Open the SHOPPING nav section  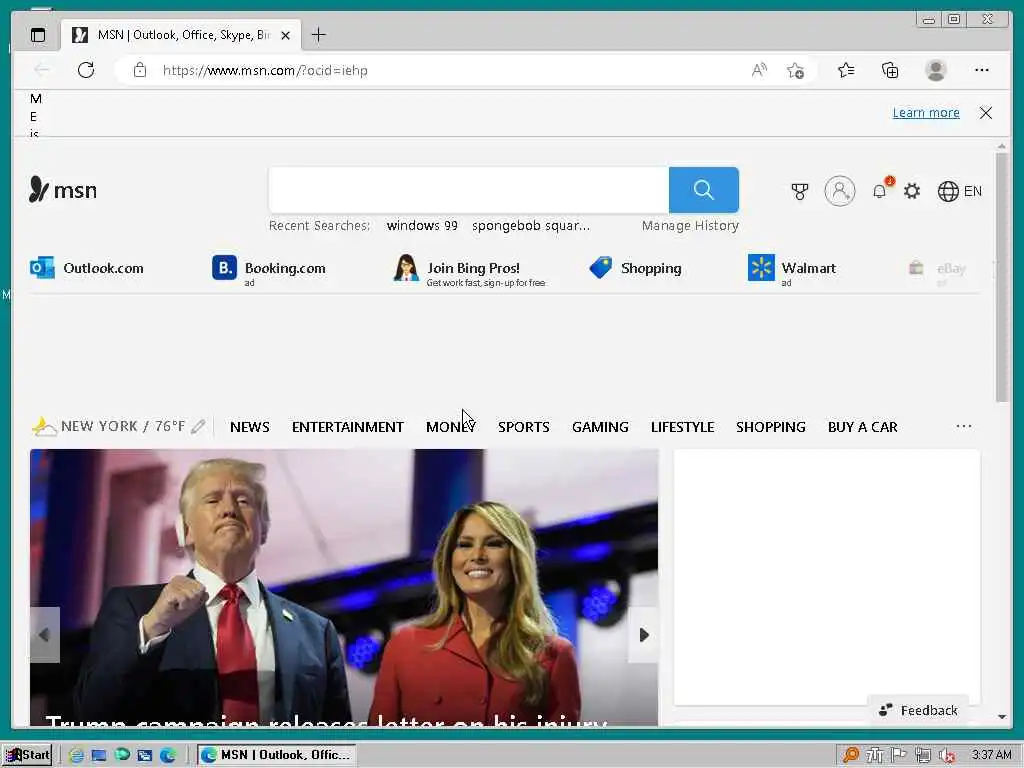(x=771, y=427)
